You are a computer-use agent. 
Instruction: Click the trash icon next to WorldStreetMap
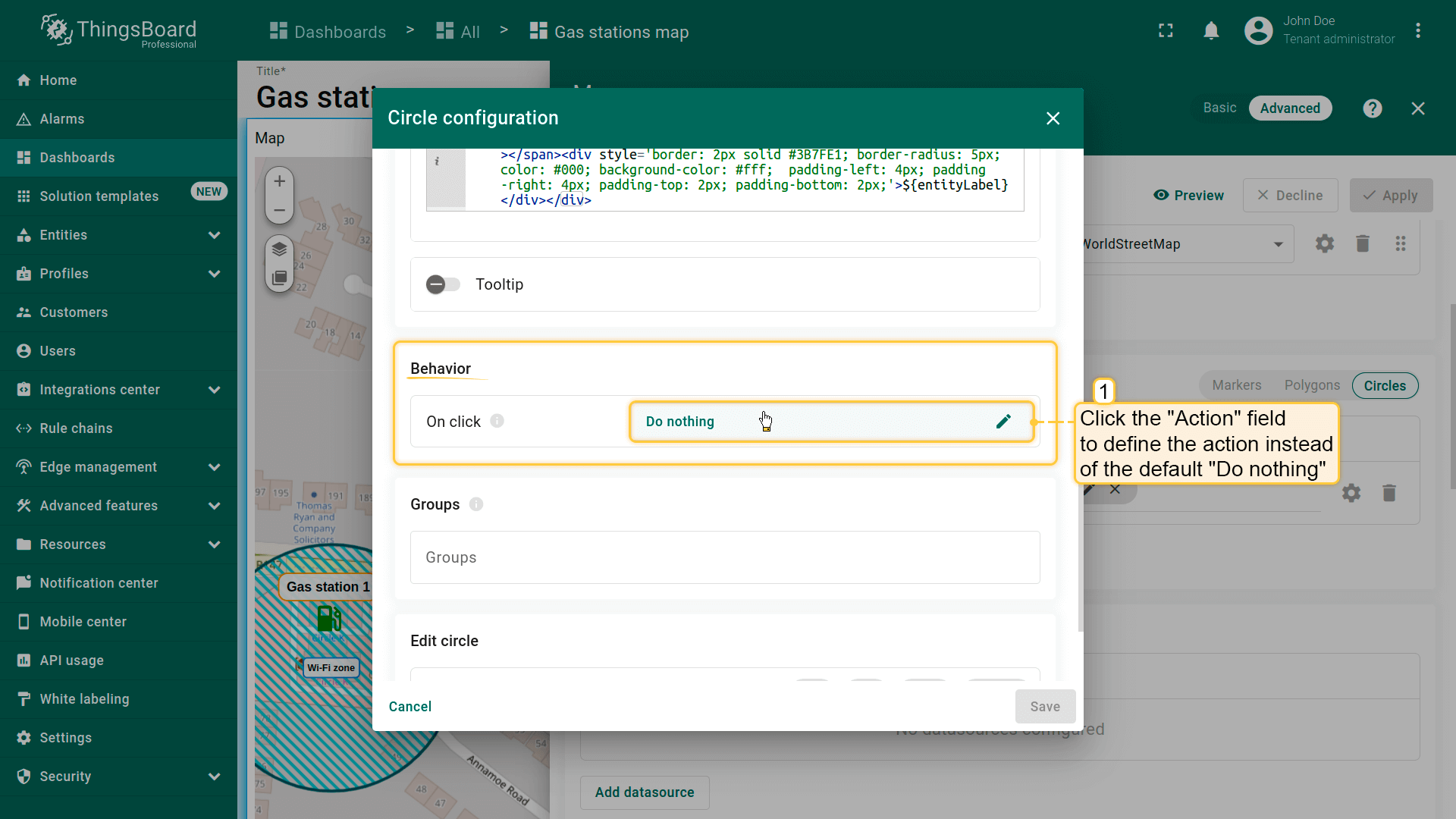(x=1362, y=243)
